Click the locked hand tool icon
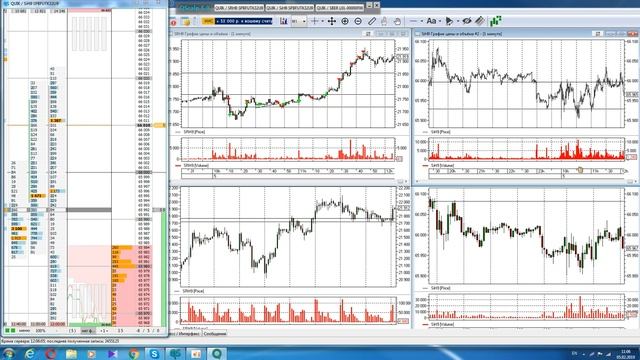 [384, 21]
